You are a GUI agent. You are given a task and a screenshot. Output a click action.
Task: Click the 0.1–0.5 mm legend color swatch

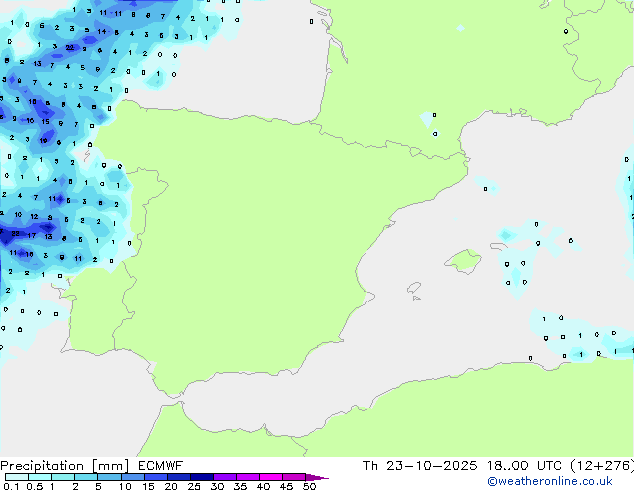(17, 477)
